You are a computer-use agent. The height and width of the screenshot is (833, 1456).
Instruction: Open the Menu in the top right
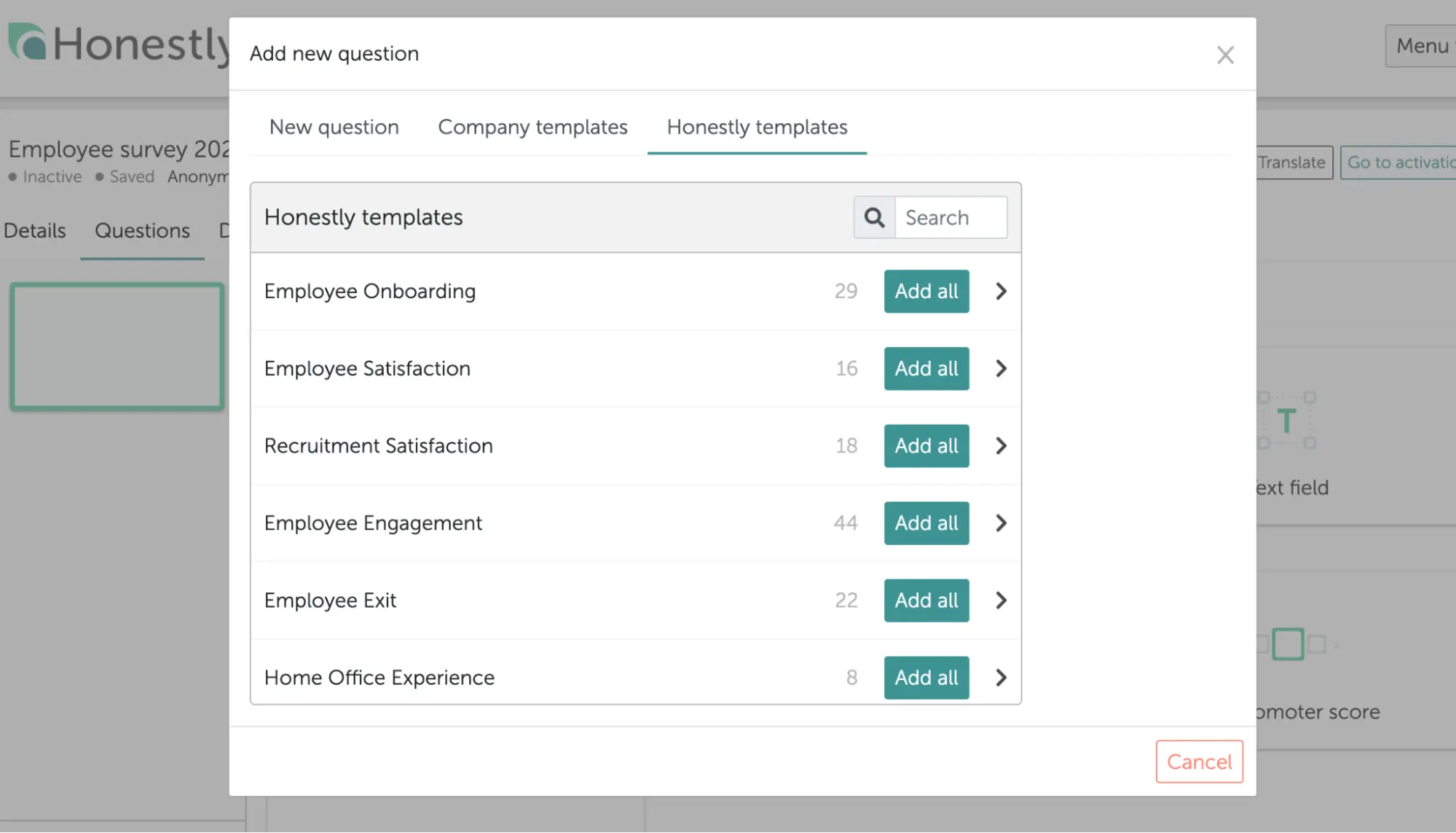[1420, 46]
